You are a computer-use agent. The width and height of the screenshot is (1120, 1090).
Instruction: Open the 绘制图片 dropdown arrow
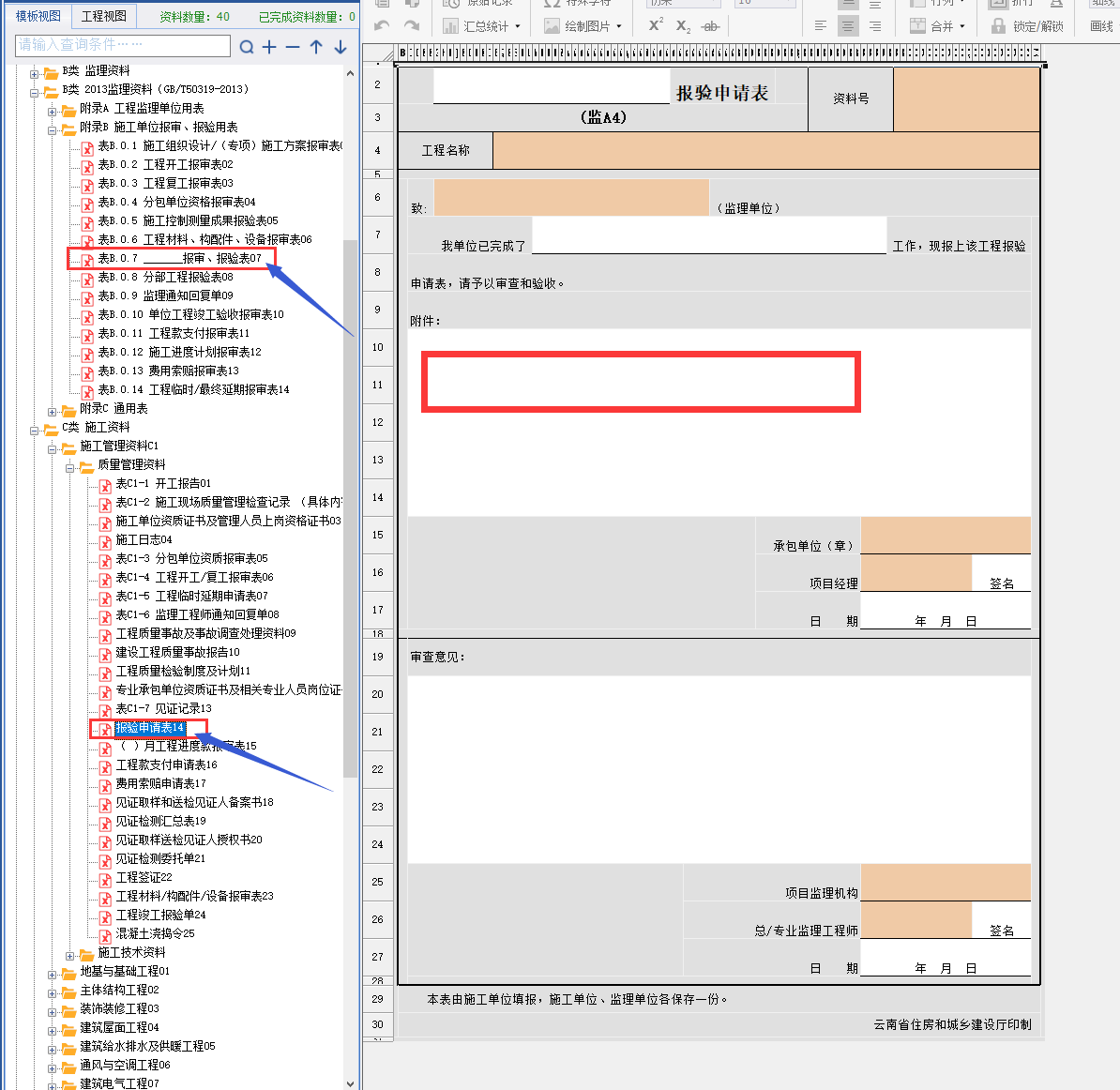coord(619,27)
